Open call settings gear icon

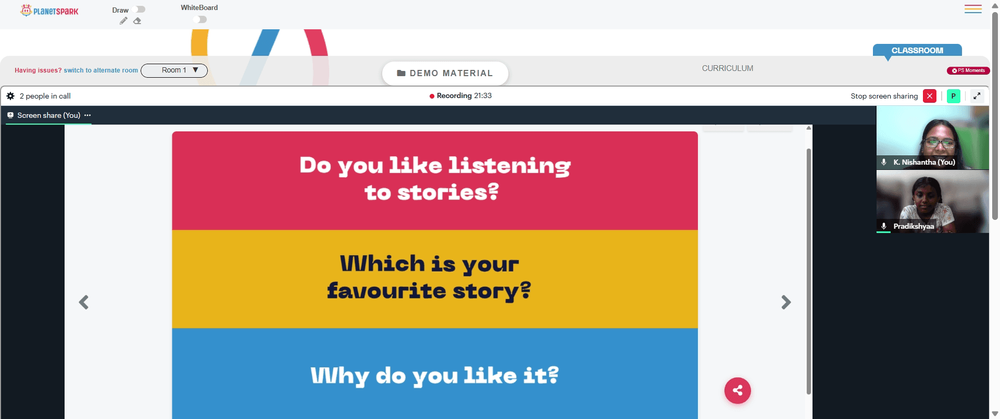[10, 96]
